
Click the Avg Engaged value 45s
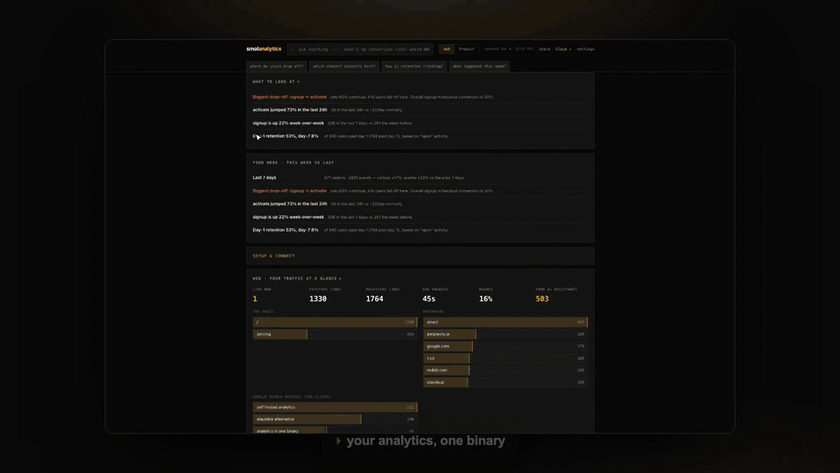(x=429, y=299)
